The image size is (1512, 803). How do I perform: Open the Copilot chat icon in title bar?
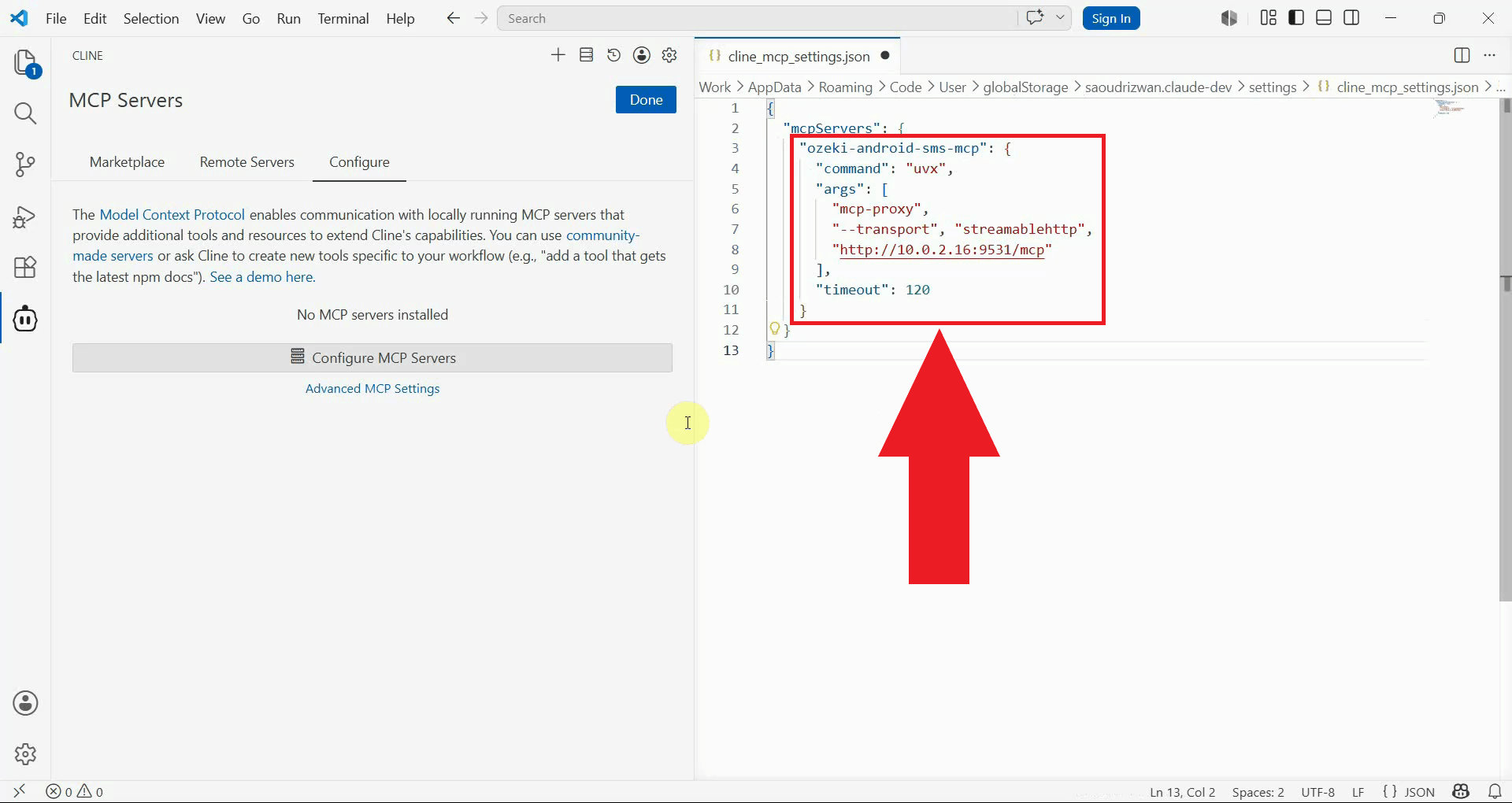(x=1035, y=17)
